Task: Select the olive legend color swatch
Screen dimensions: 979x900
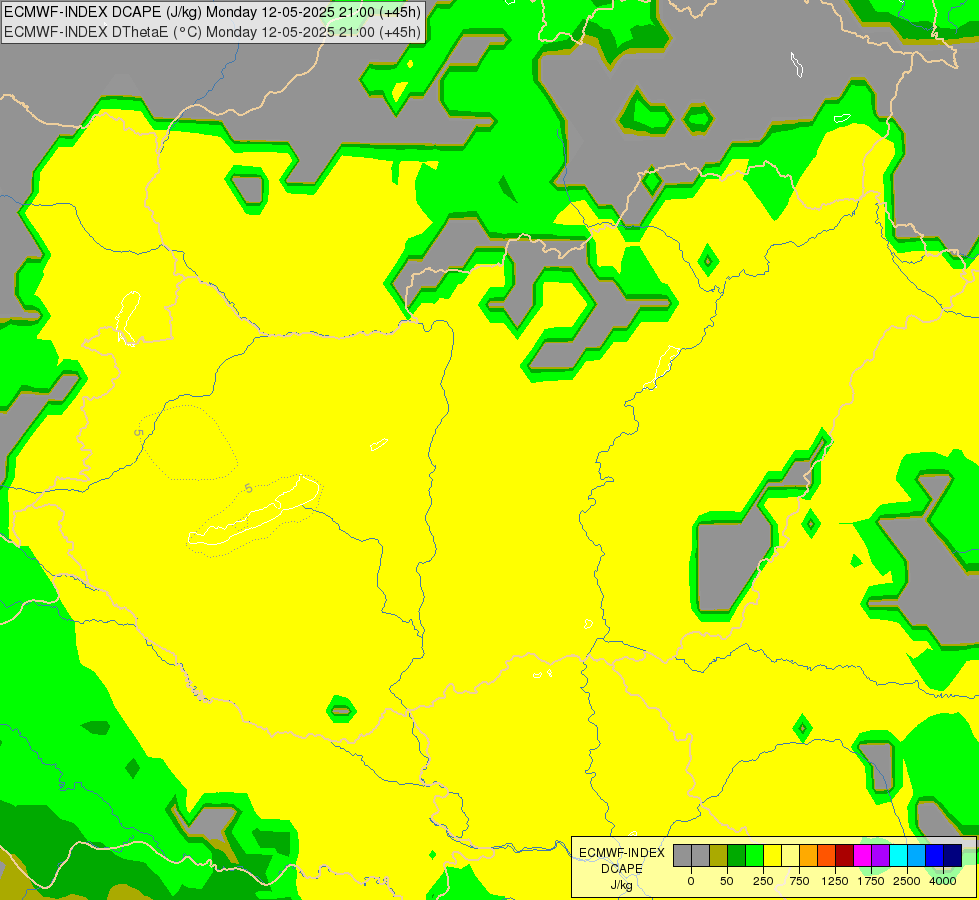Action: 718,856
